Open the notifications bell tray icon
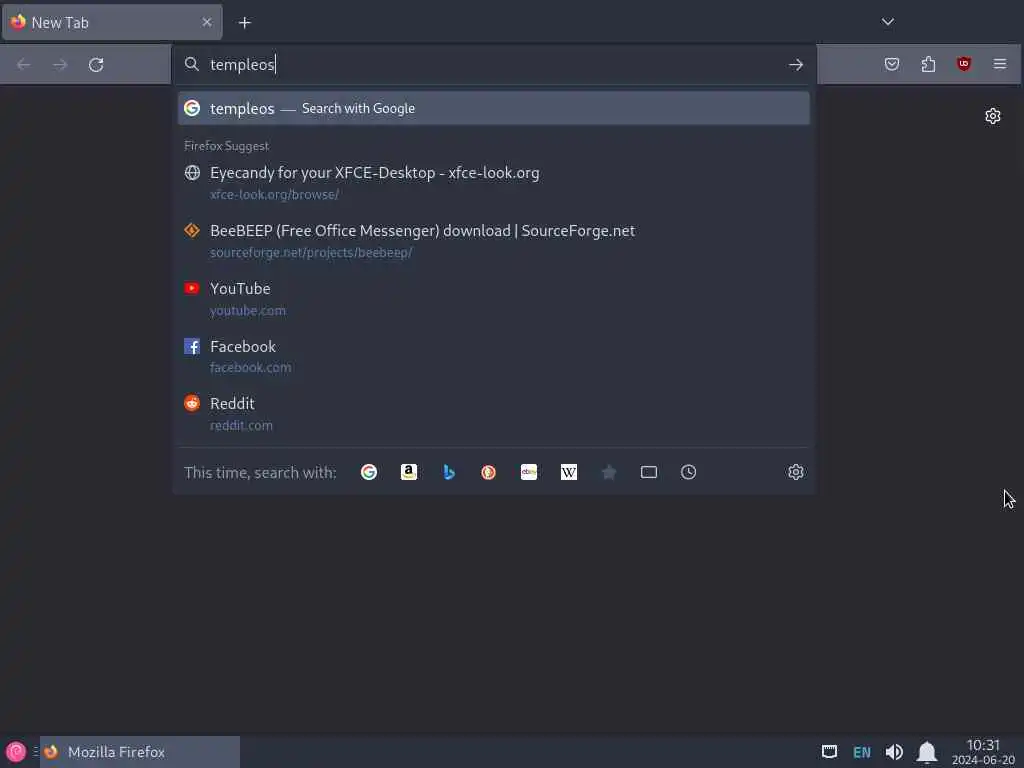Image resolution: width=1024 pixels, height=768 pixels. 927,752
